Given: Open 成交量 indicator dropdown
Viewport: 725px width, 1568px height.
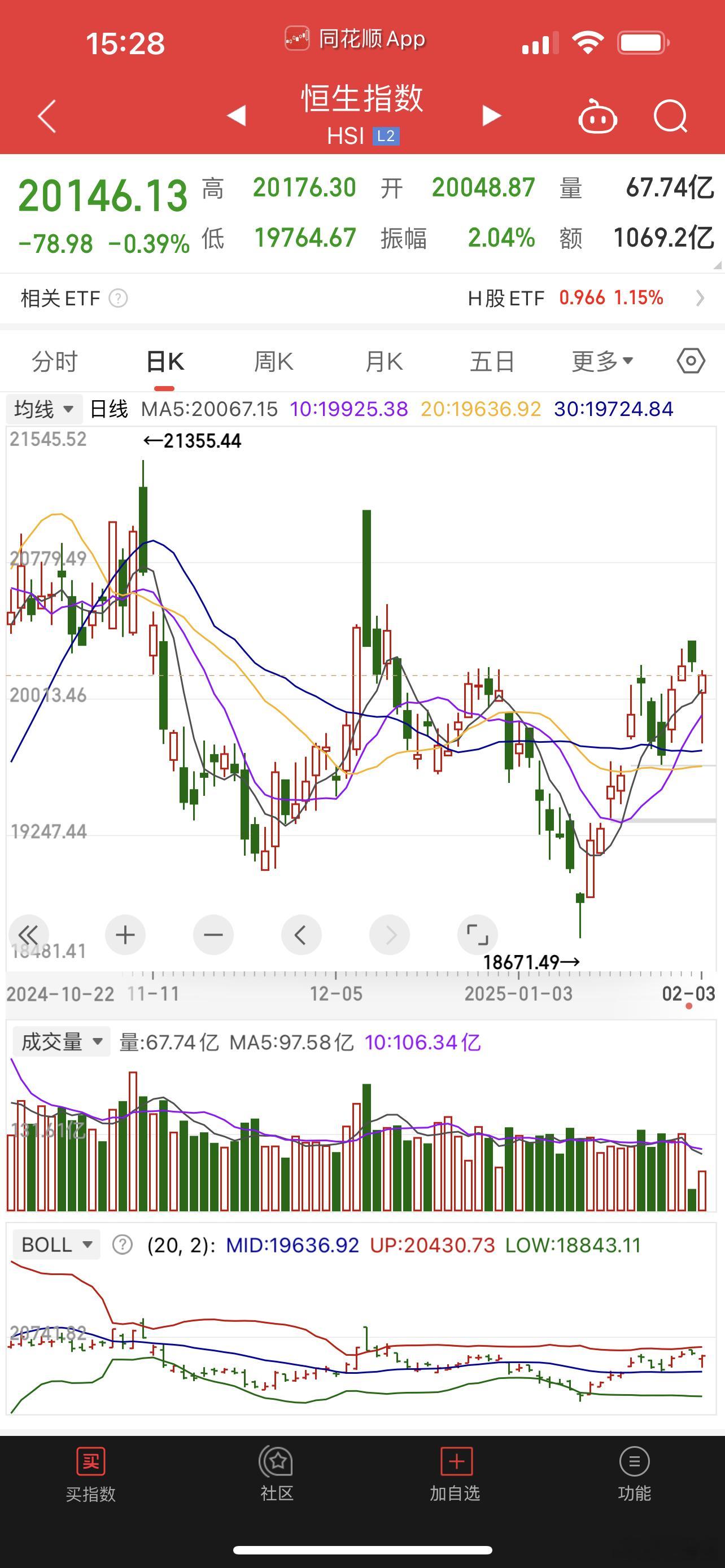Looking at the screenshot, I should click(x=62, y=1041).
